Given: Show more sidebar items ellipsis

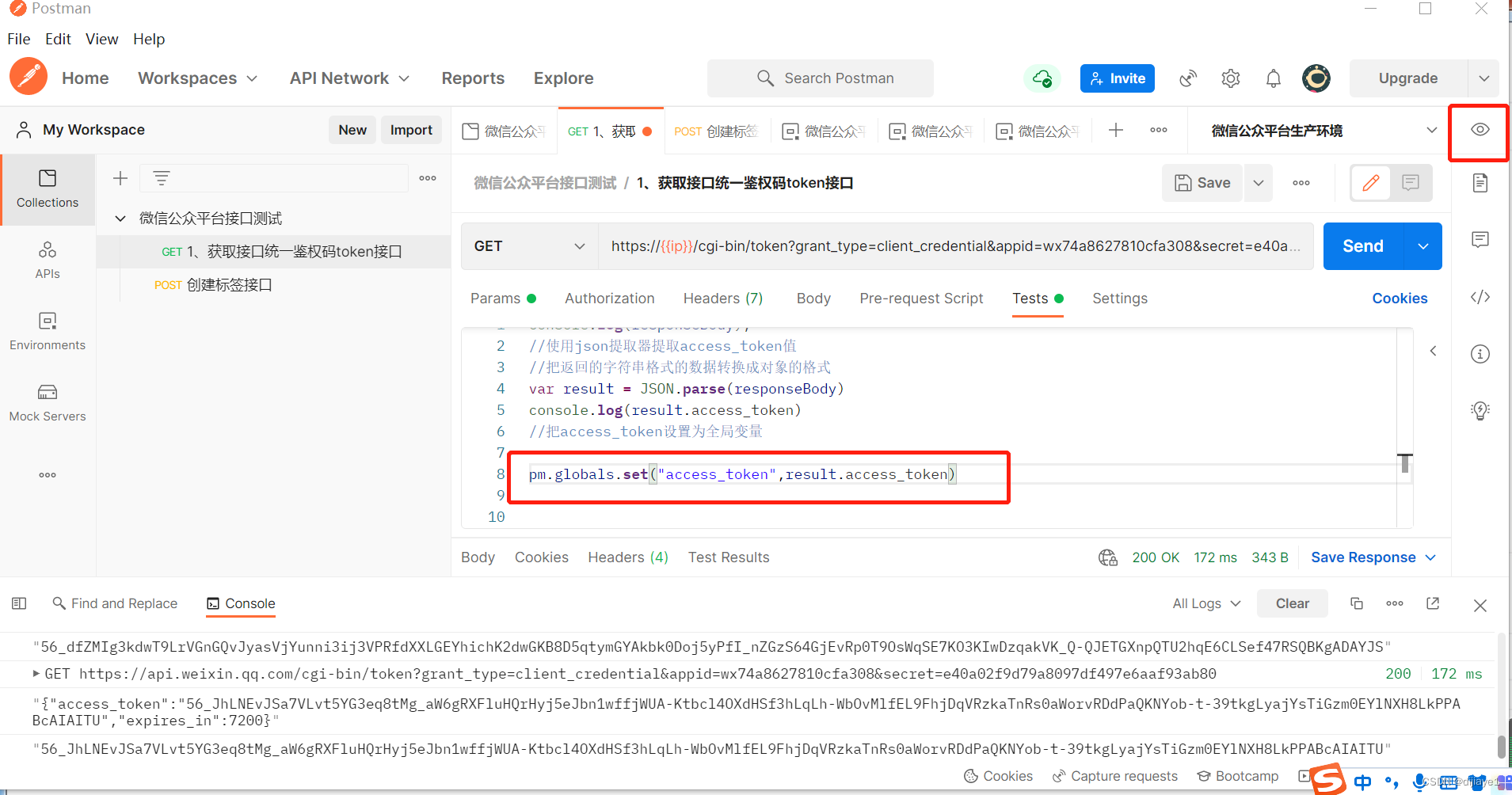Looking at the screenshot, I should tap(48, 475).
